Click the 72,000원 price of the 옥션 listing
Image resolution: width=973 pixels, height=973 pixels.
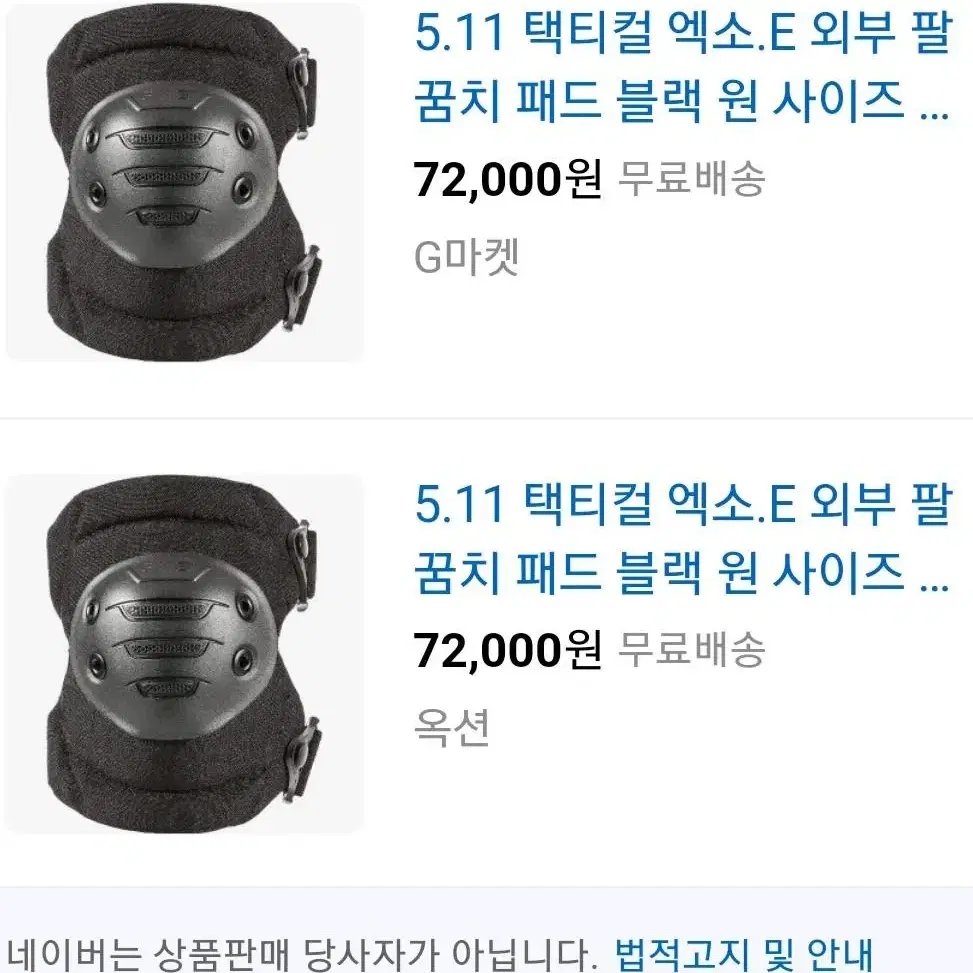[508, 650]
